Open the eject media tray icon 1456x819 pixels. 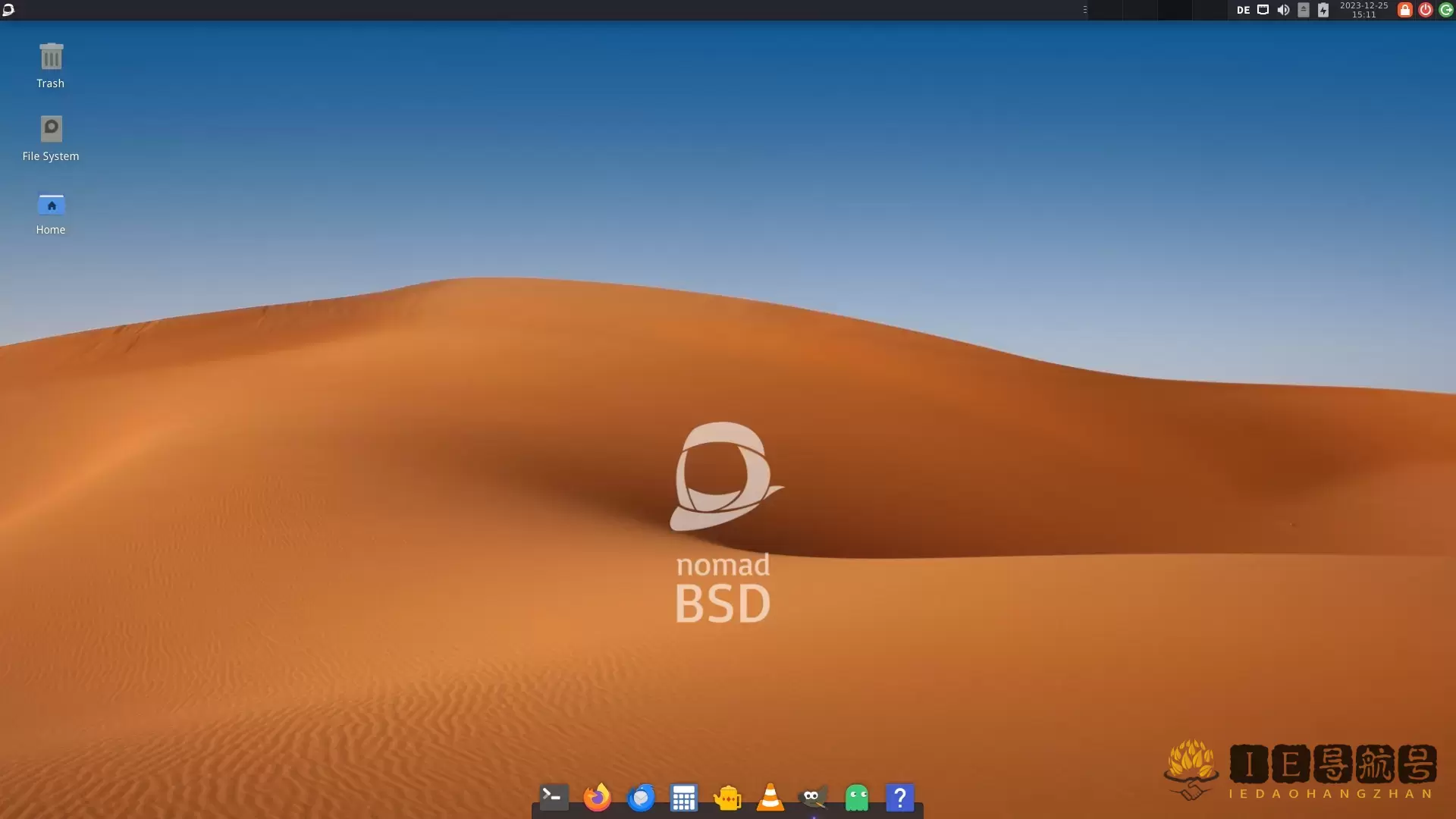pyautogui.click(x=1304, y=10)
